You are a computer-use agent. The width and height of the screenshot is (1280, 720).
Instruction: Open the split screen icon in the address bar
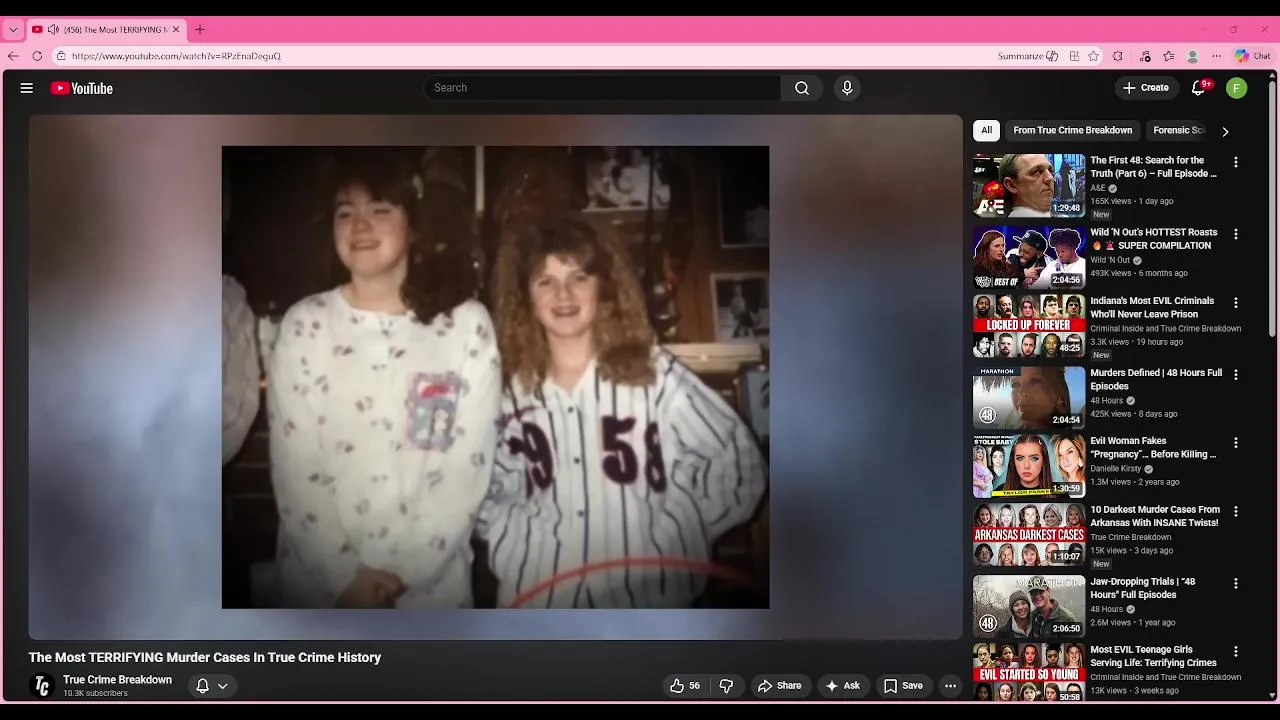click(x=1074, y=56)
